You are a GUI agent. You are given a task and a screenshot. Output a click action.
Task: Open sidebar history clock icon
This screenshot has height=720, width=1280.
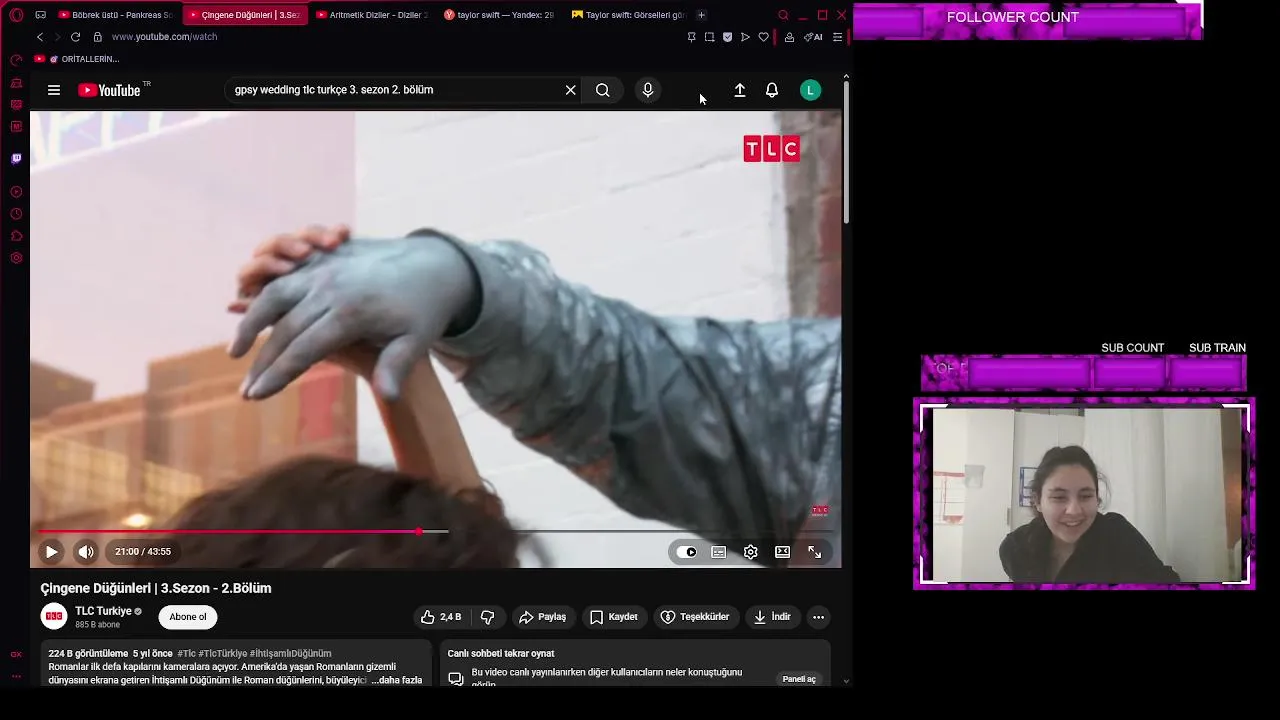click(16, 214)
